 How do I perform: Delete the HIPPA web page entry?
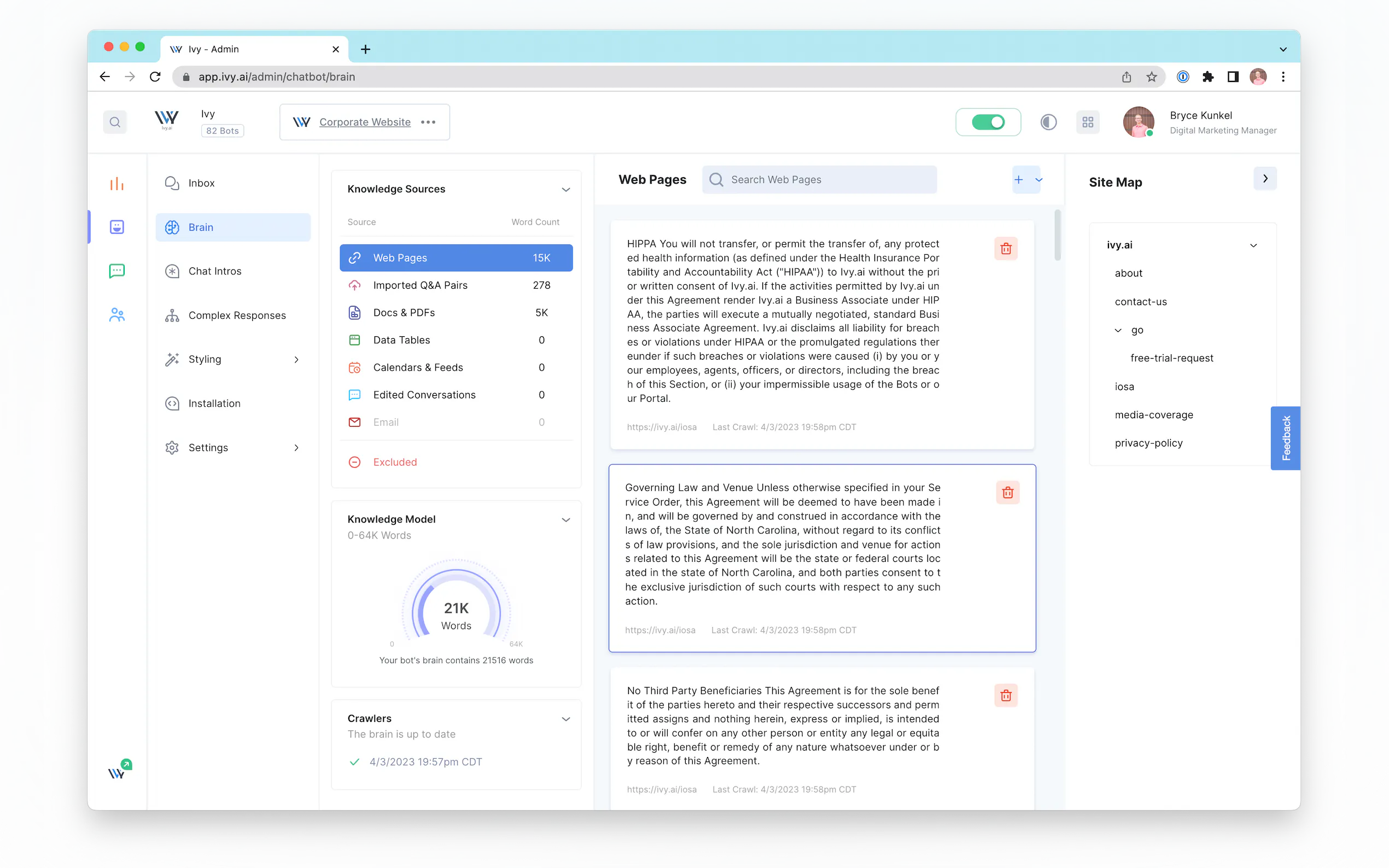pyautogui.click(x=1006, y=249)
